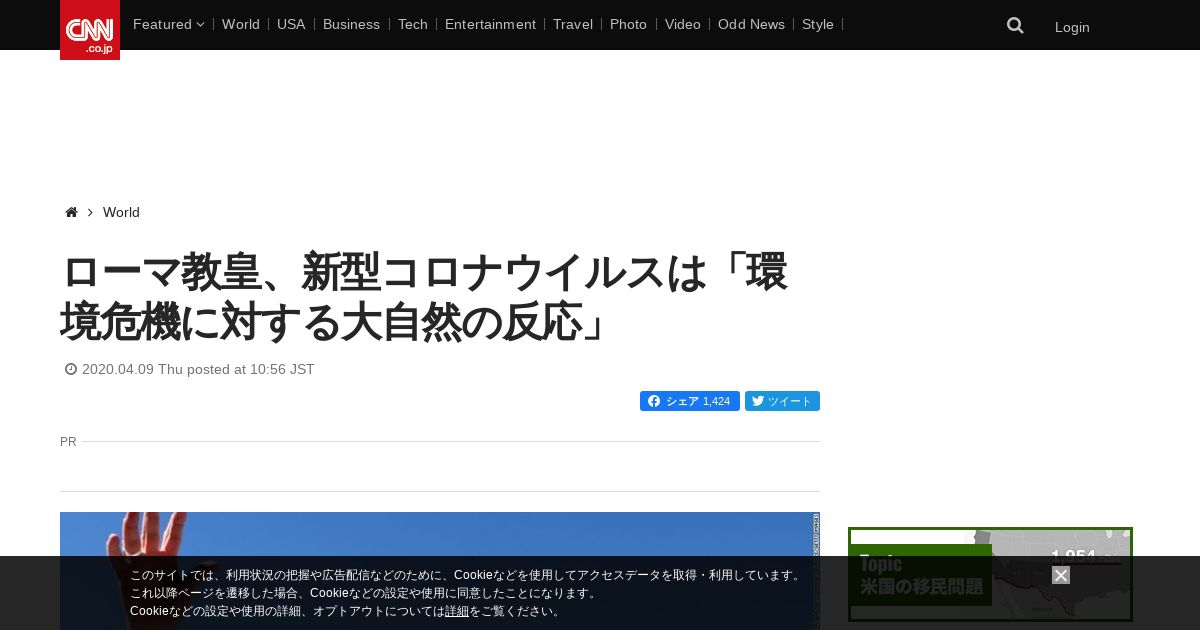The width and height of the screenshot is (1200, 630).
Task: Click the article photo of raised hand
Action: tap(440, 571)
